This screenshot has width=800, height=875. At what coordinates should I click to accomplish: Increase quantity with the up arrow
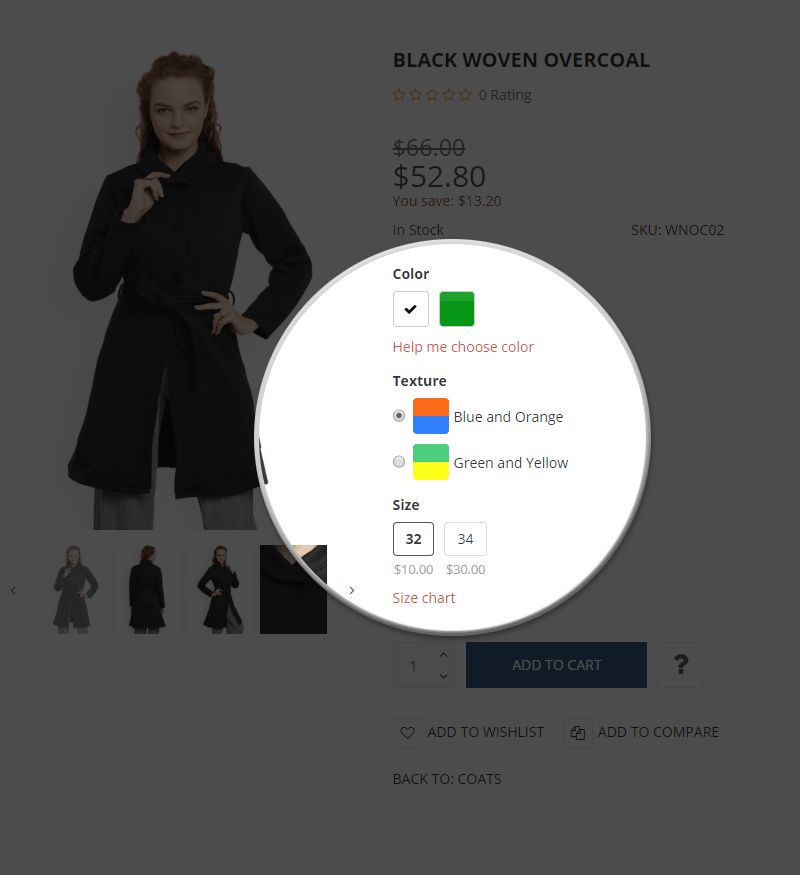444,655
